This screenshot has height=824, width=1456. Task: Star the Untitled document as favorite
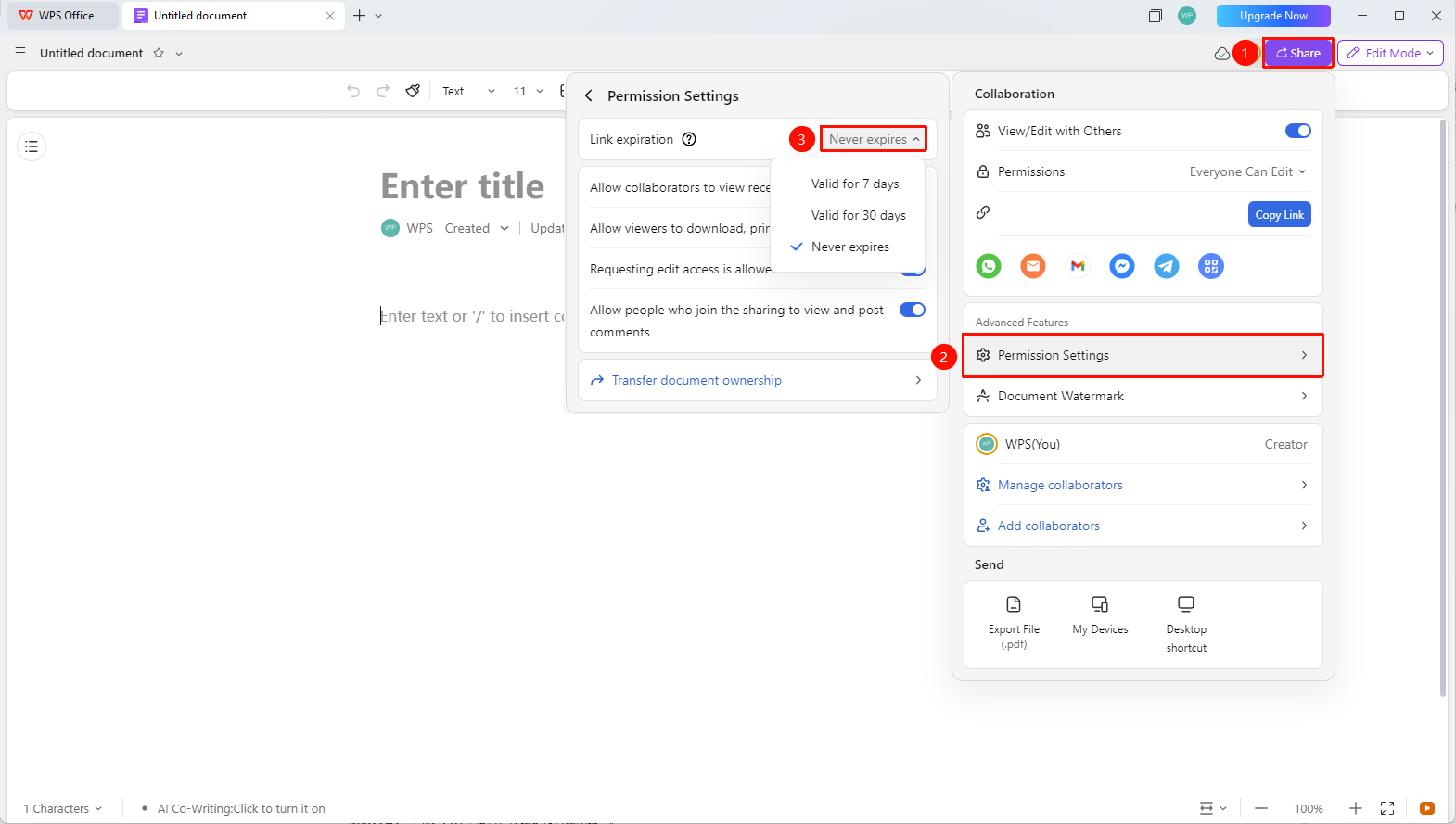pyautogui.click(x=159, y=53)
